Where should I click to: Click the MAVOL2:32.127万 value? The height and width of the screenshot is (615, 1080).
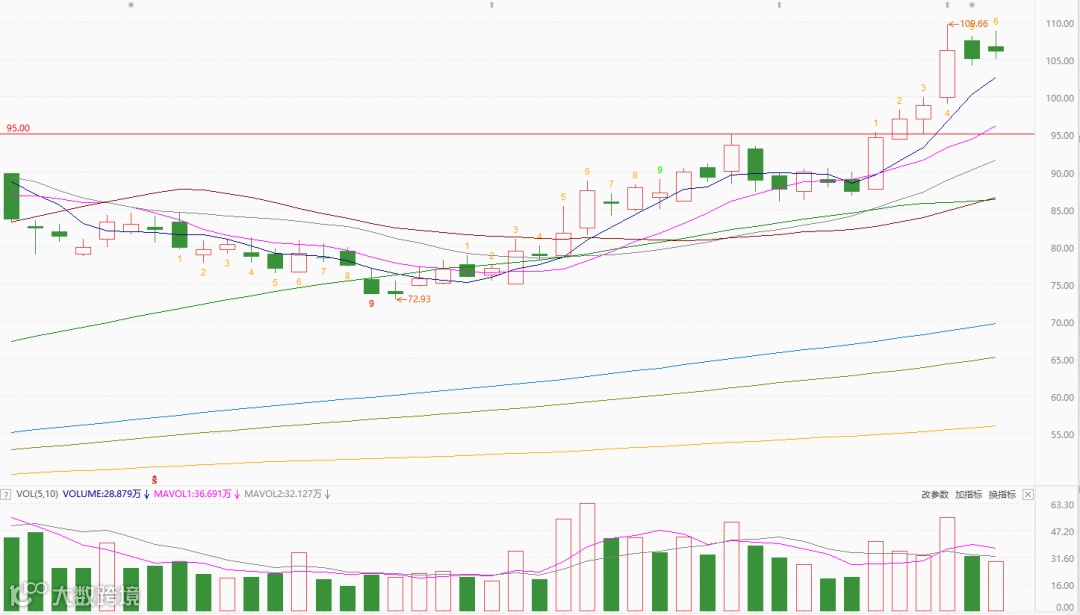coord(283,494)
